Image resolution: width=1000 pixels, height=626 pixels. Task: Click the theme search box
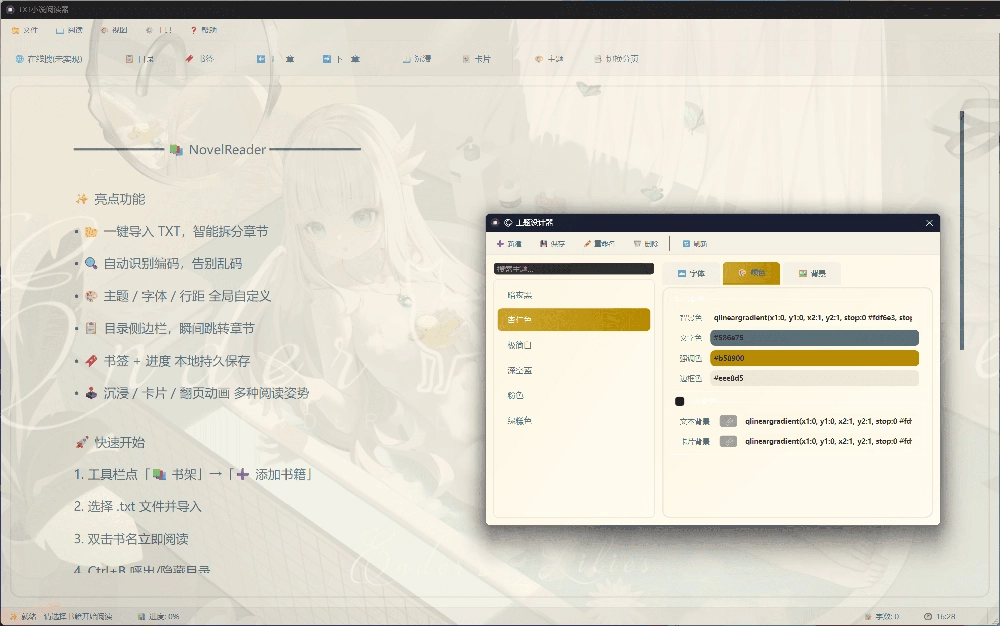[x=574, y=269]
